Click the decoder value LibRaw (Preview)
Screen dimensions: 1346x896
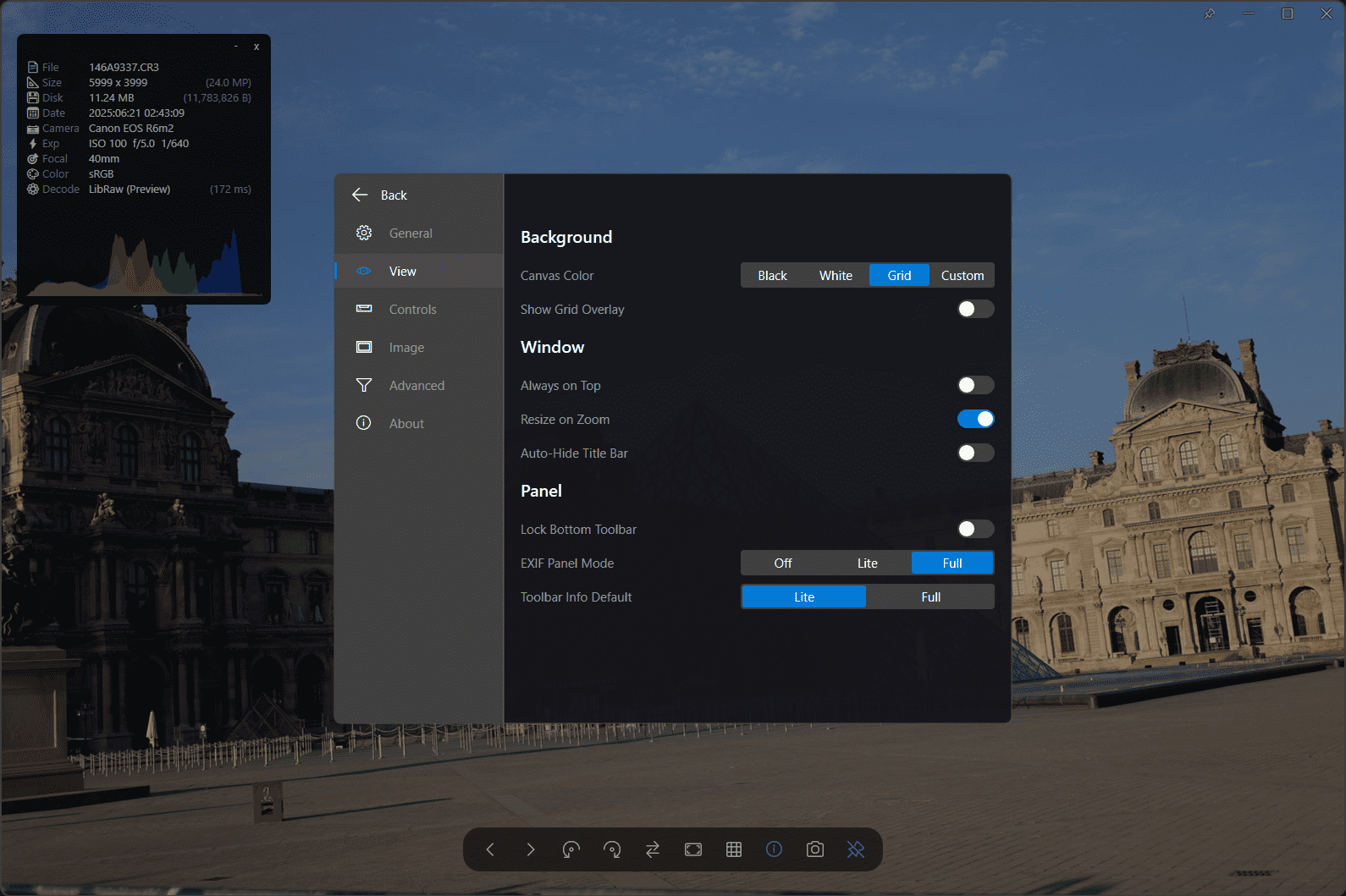pyautogui.click(x=130, y=189)
